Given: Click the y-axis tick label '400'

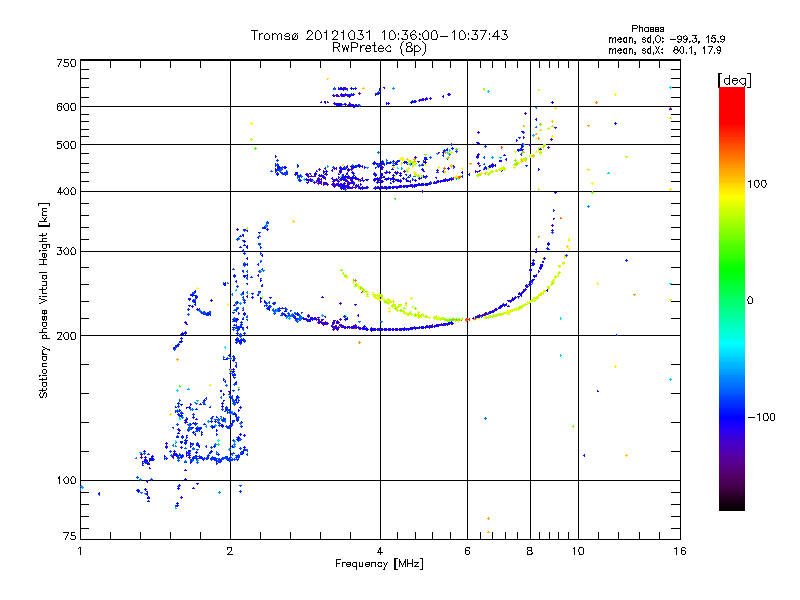Looking at the screenshot, I should (67, 191).
